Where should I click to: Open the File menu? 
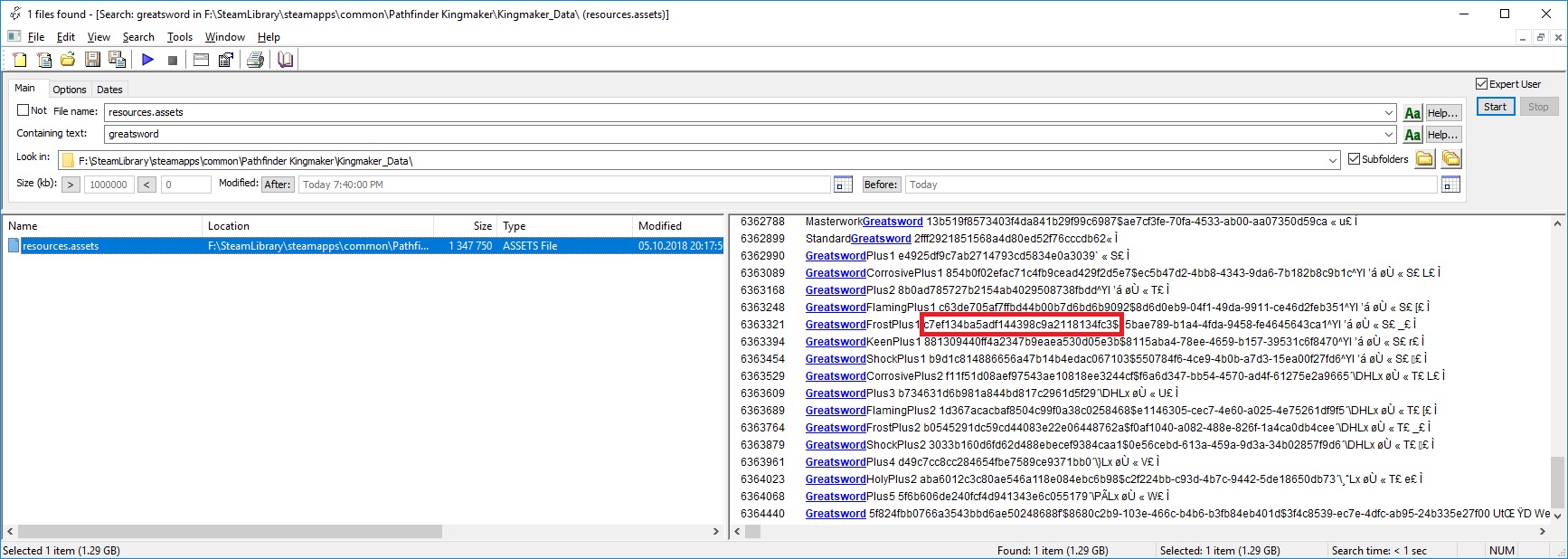36,37
